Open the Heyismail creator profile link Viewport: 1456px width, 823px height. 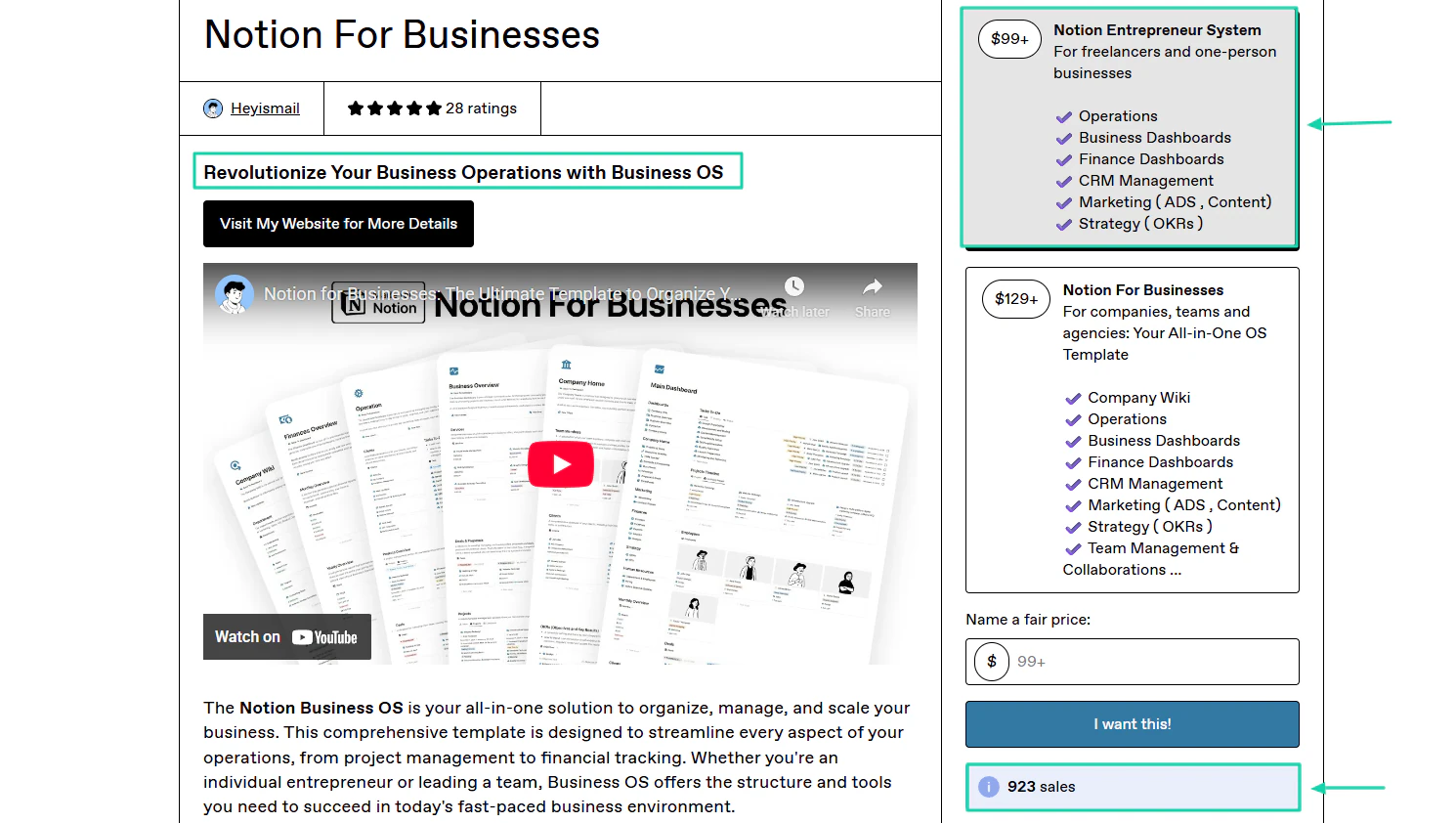click(265, 108)
